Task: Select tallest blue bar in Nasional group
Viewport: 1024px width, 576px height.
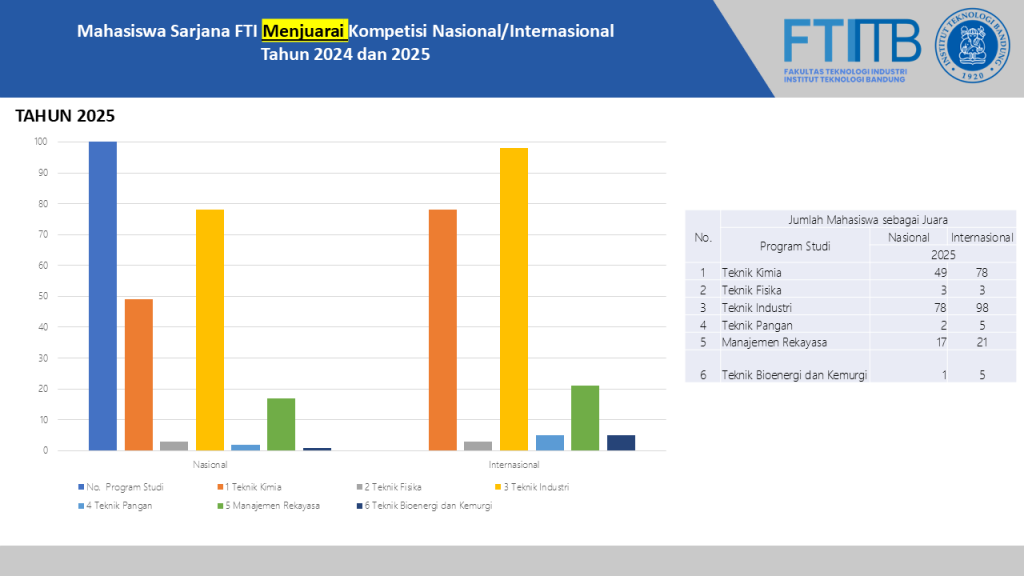Action: tap(103, 296)
